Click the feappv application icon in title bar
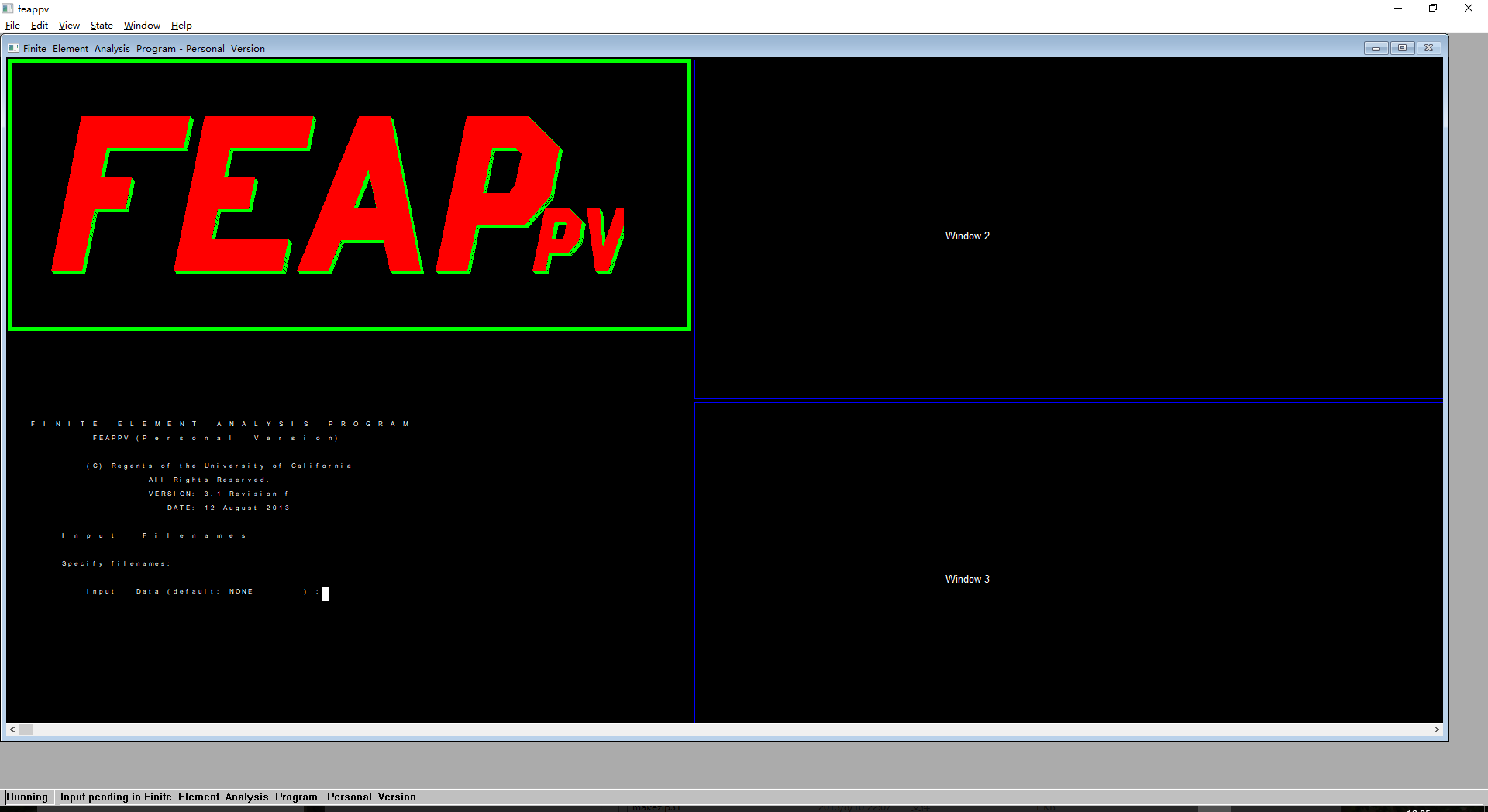Image resolution: width=1488 pixels, height=812 pixels. pyautogui.click(x=8, y=9)
